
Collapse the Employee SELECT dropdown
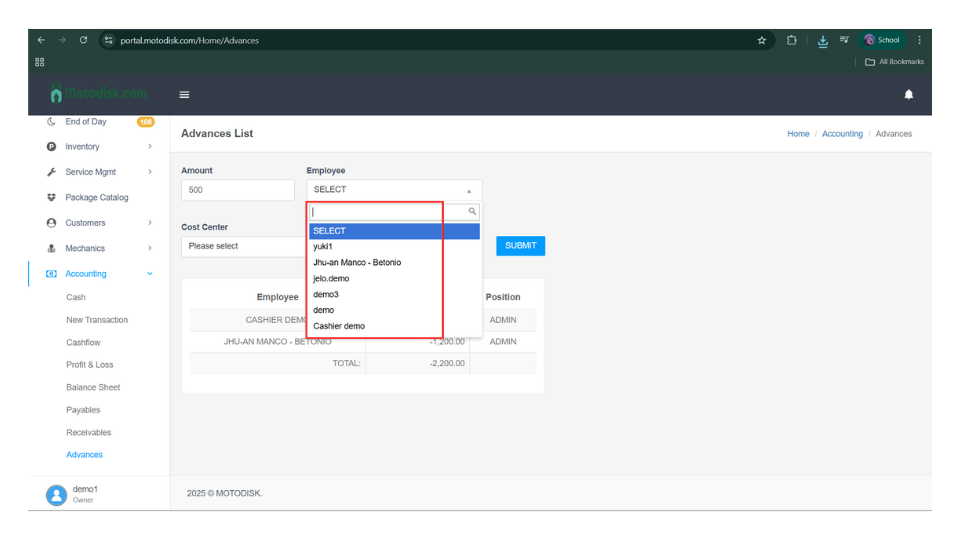click(393, 190)
